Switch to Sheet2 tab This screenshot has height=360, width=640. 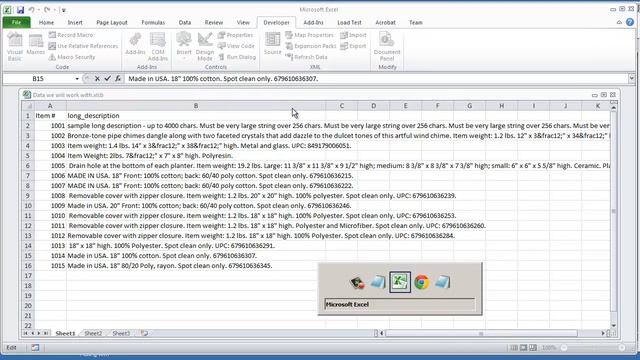(93, 333)
